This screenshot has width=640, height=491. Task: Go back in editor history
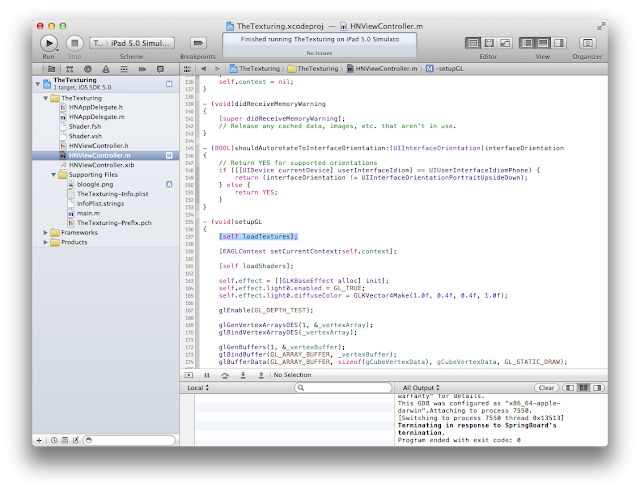[203, 69]
